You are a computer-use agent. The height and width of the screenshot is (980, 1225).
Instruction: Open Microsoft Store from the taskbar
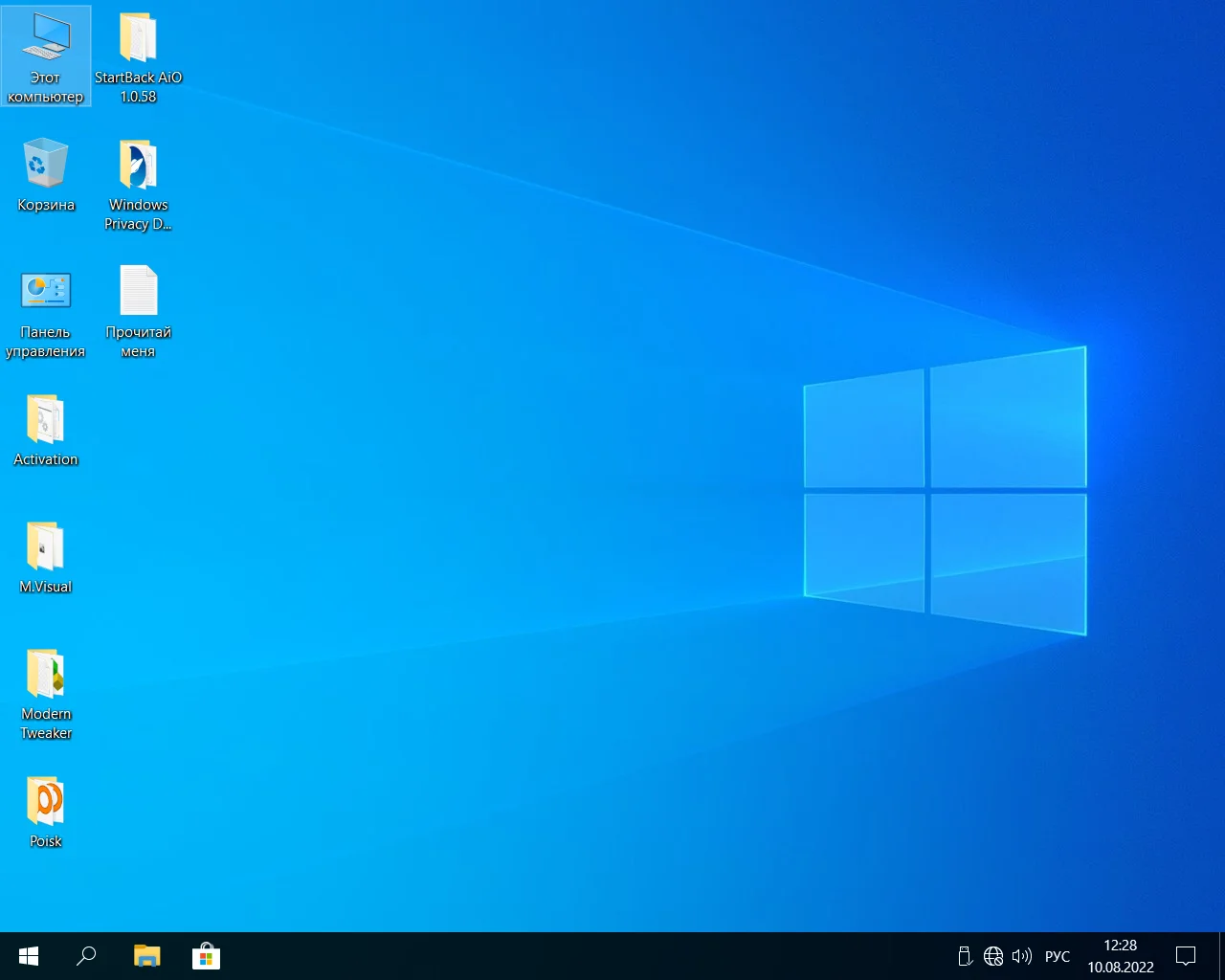click(206, 956)
